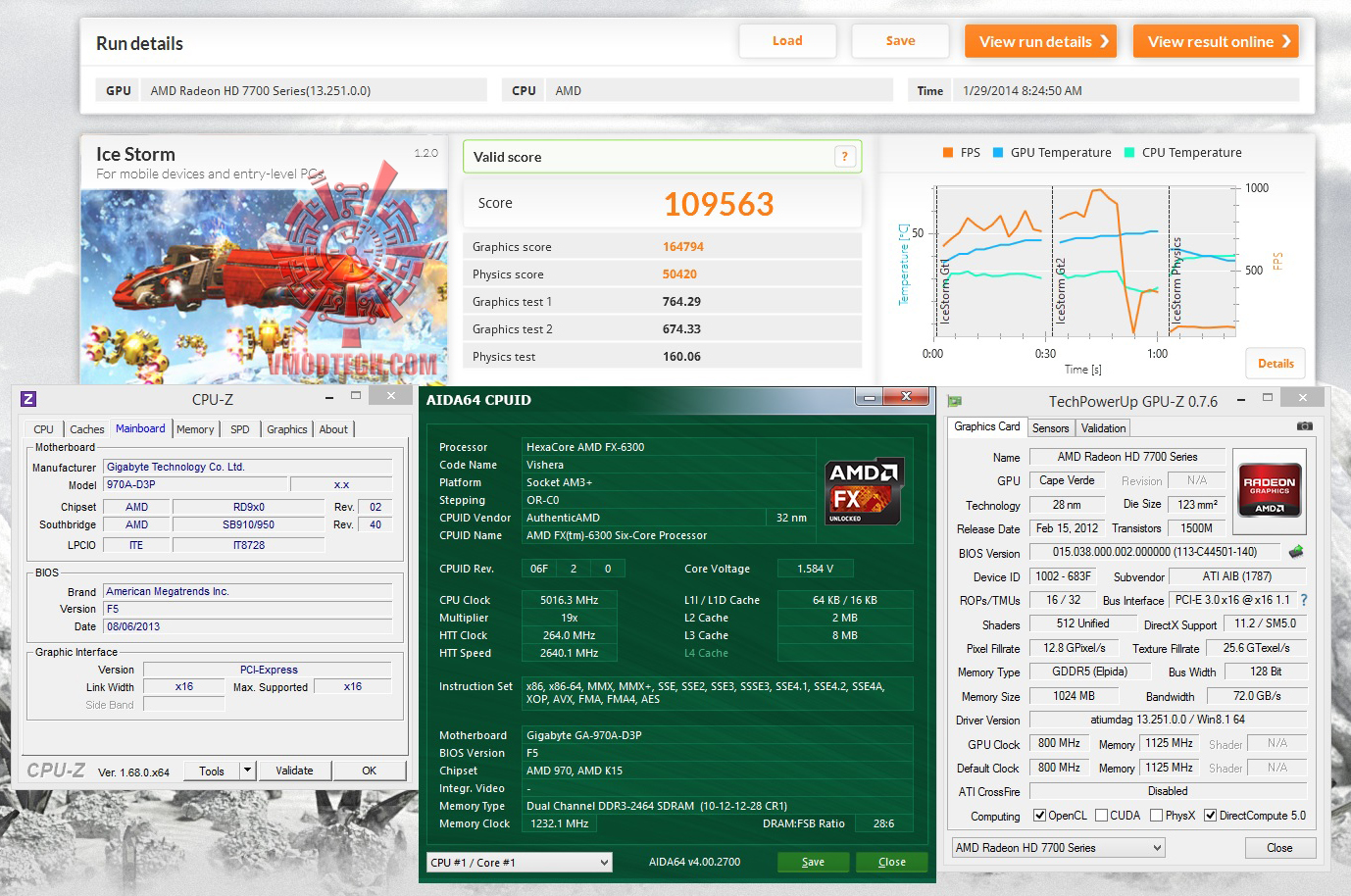Screen dimensions: 1351x896
Task: Toggle the PhysX checkbox in GPU-Z
Action: point(1157,816)
